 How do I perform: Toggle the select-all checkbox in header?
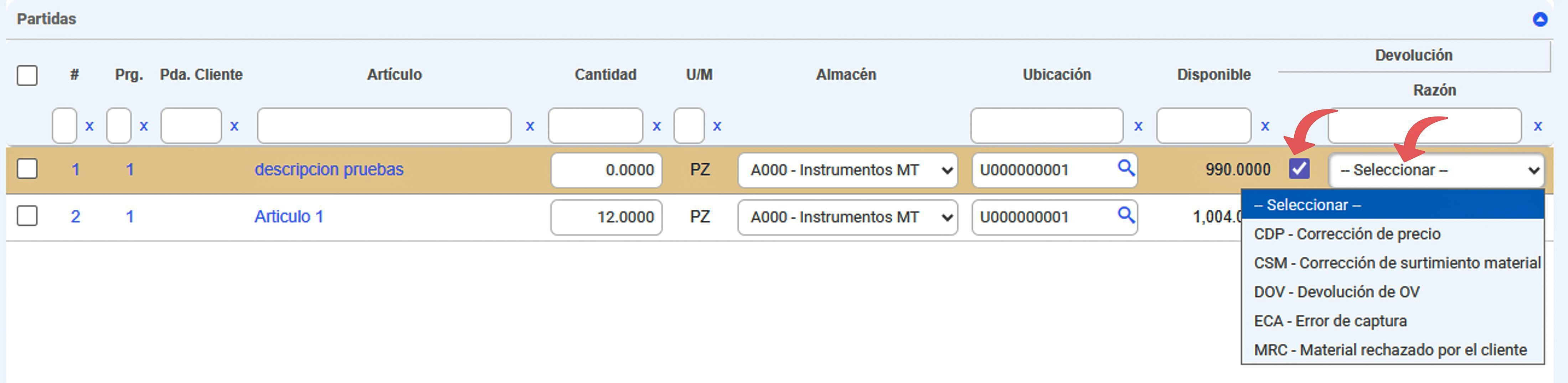(27, 76)
